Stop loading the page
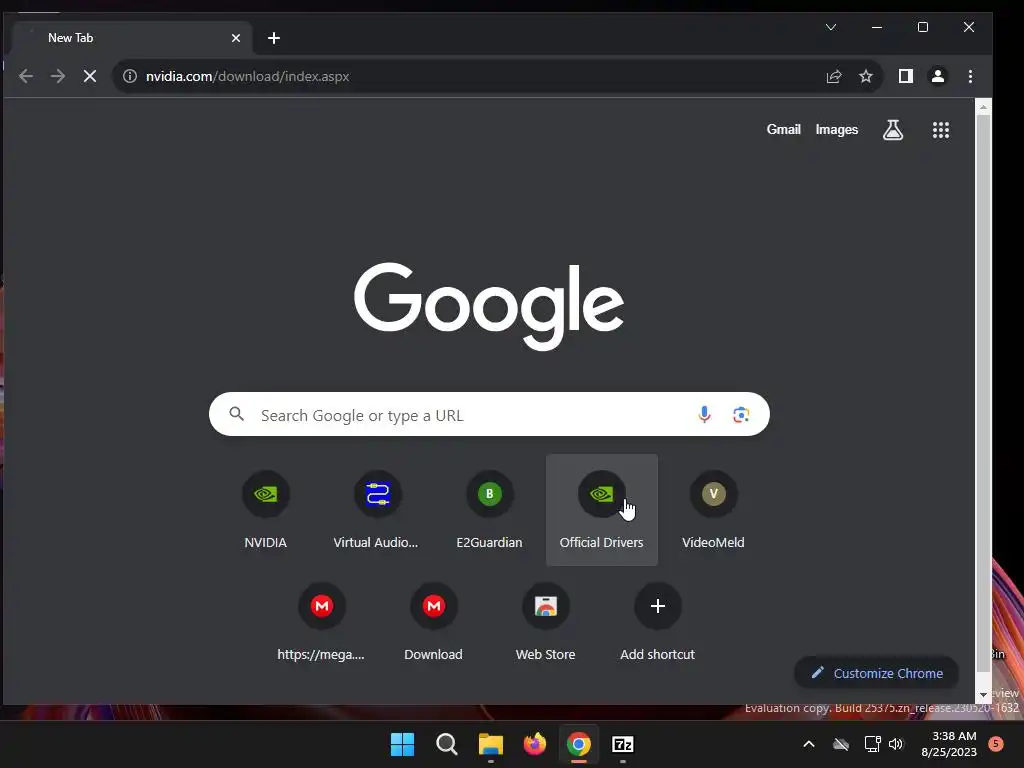The image size is (1024, 768). click(x=90, y=76)
